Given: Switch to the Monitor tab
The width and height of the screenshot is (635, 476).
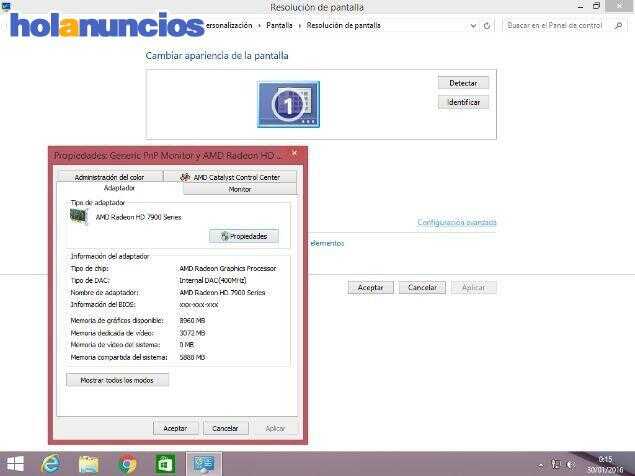Looking at the screenshot, I should [x=240, y=189].
